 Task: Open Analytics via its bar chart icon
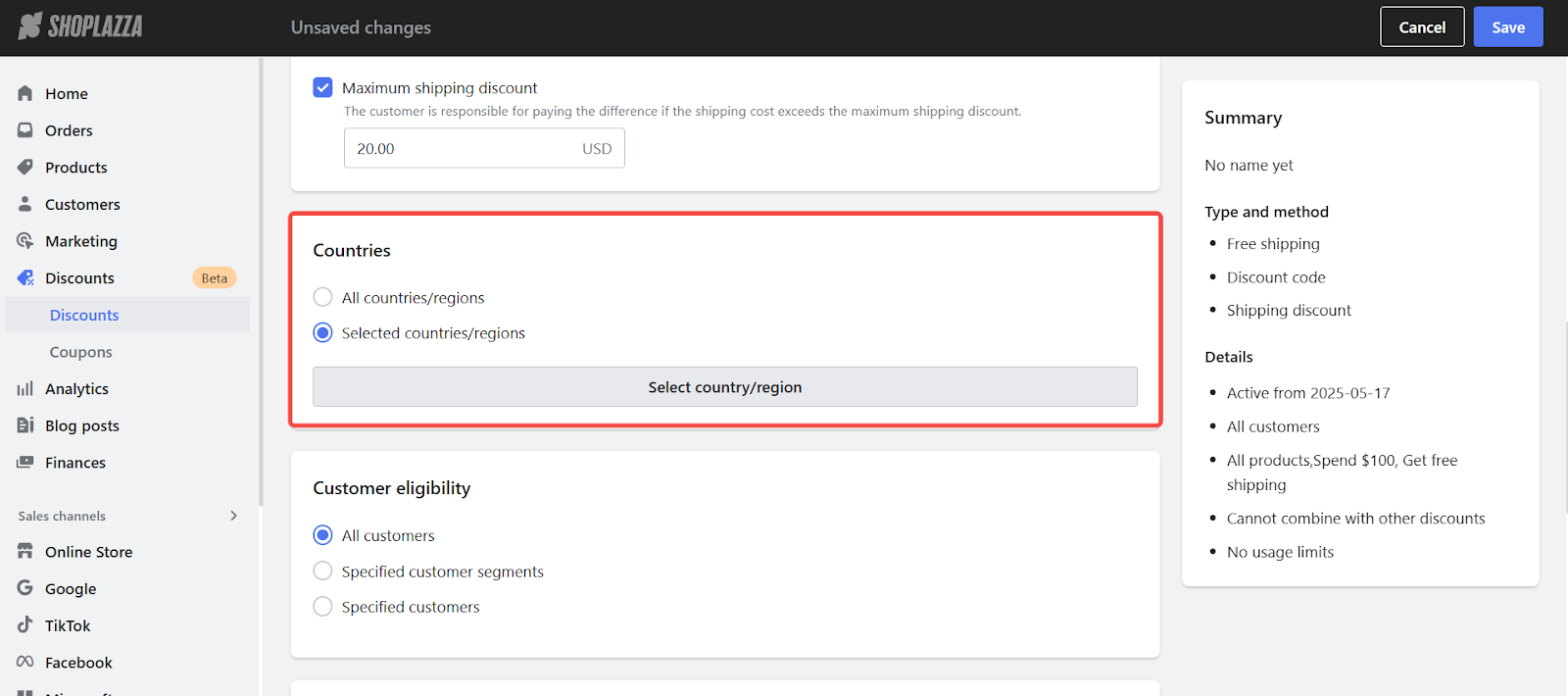(x=25, y=389)
